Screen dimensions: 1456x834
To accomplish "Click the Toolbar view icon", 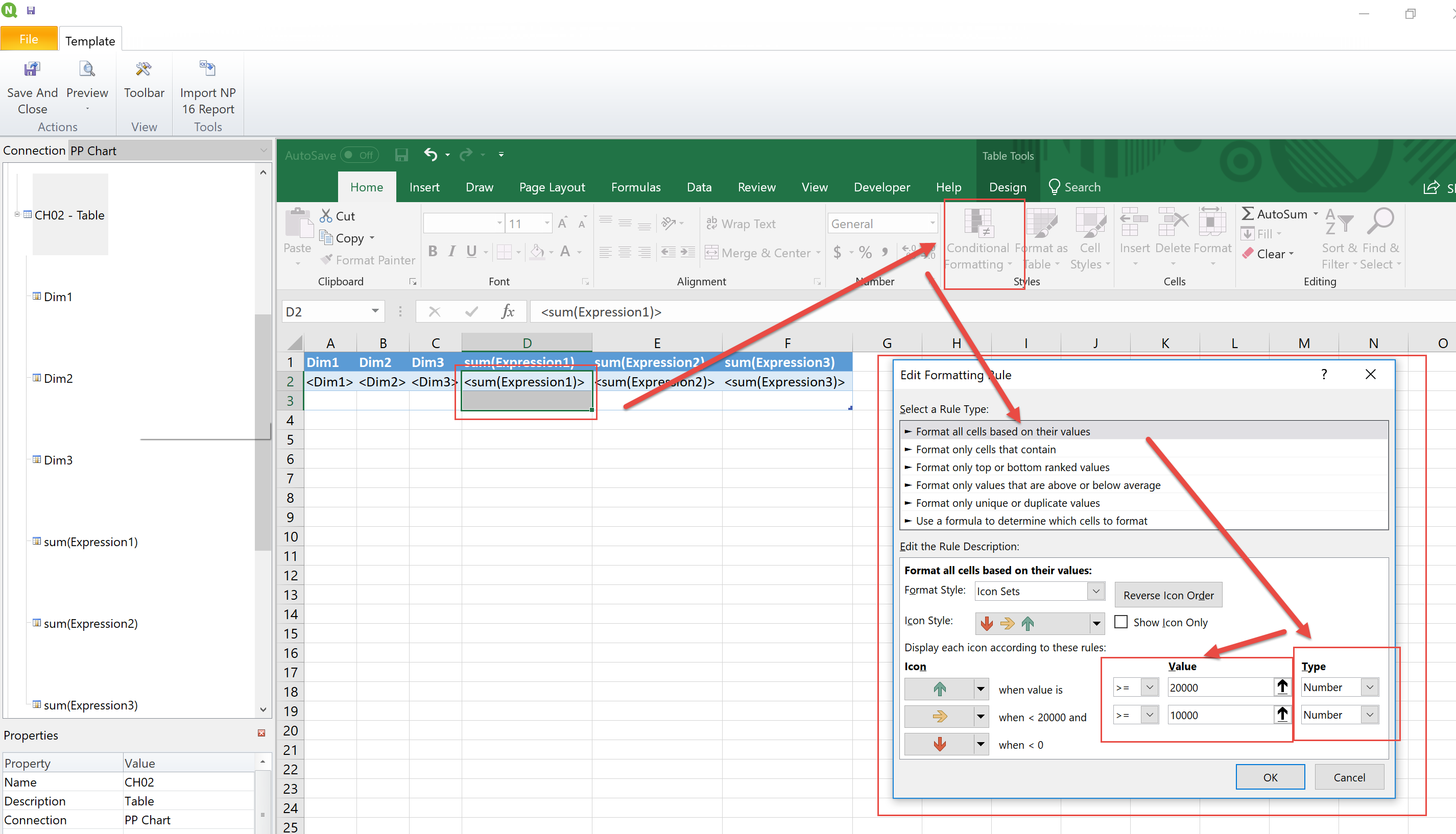I will [143, 70].
